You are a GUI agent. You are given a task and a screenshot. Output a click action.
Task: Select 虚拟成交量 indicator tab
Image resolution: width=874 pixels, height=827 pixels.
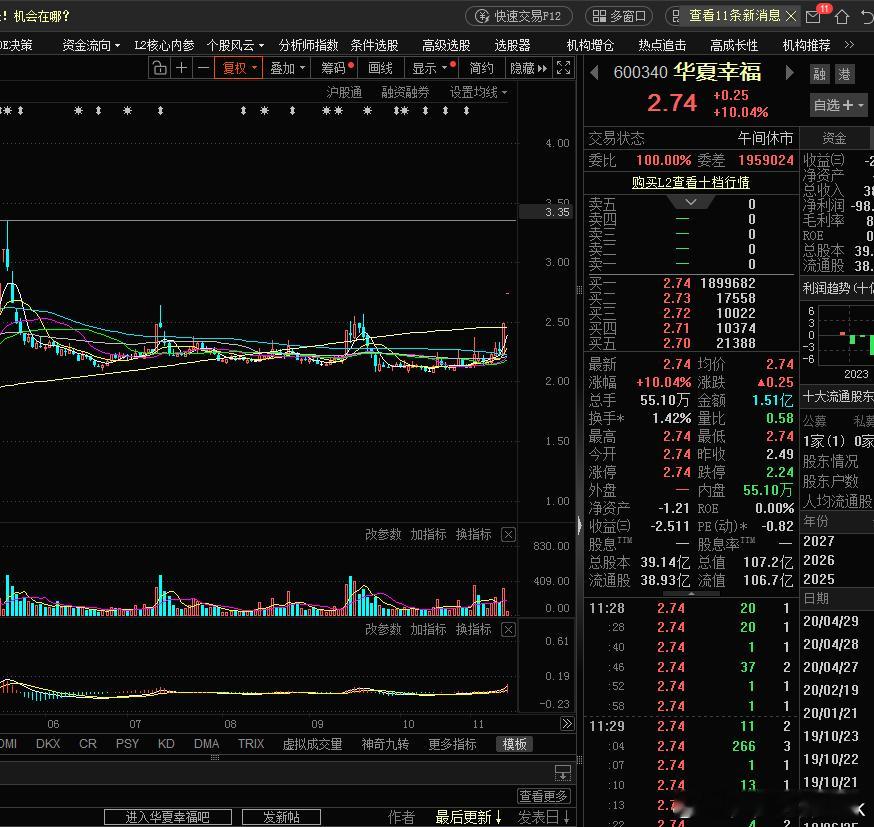312,744
